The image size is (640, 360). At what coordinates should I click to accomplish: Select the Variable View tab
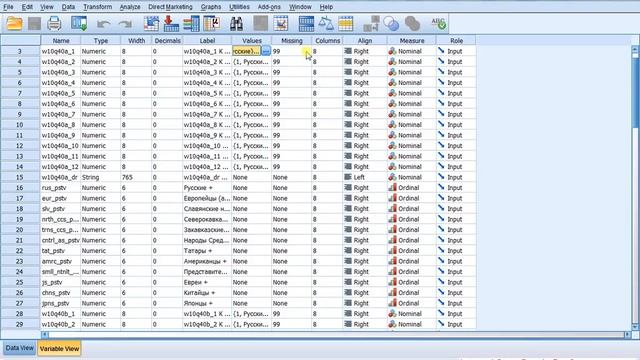[59, 349]
